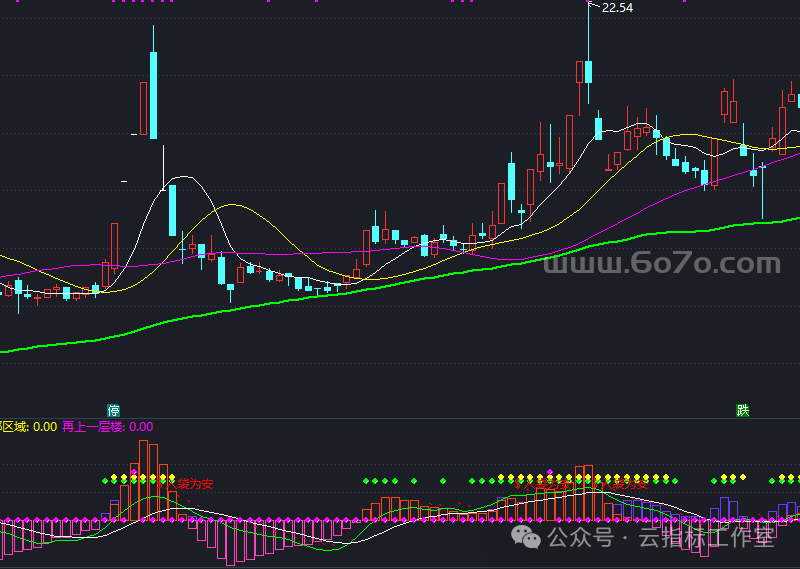Select the cyan candle body under the 22.54 high
Image resolution: width=800 pixels, height=569 pixels.
coord(589,72)
